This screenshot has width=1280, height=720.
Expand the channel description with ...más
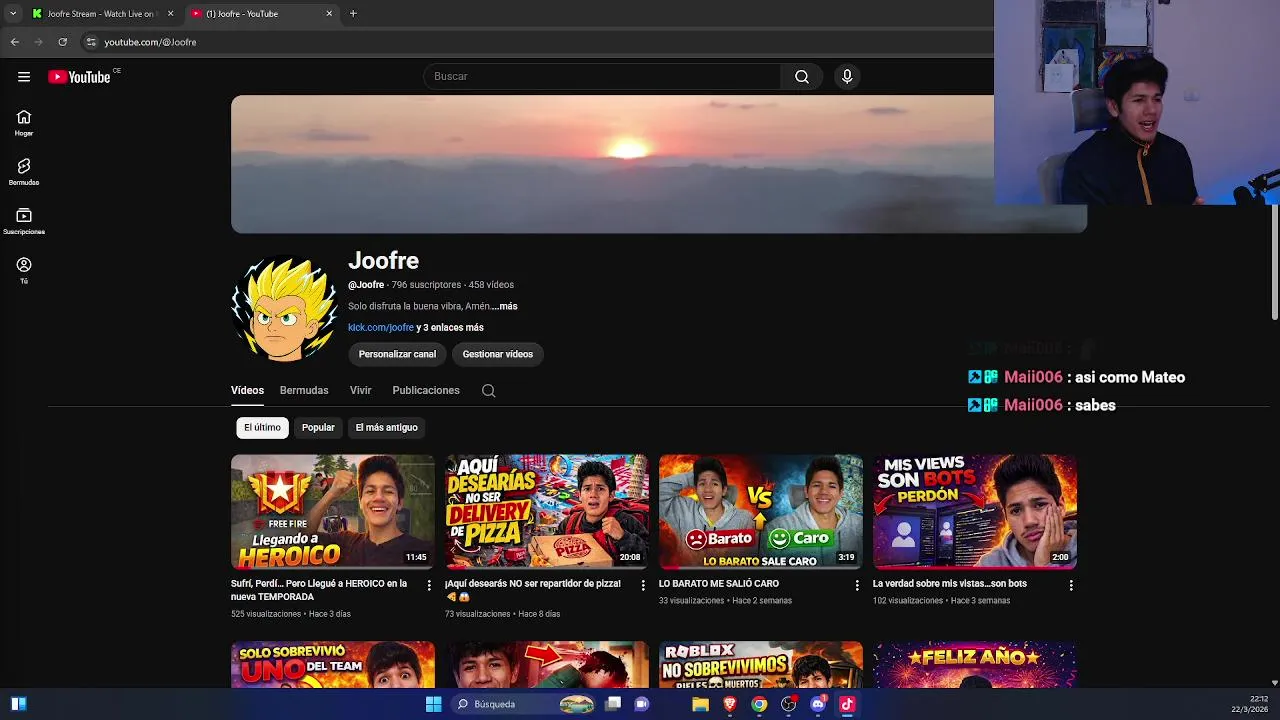504,307
